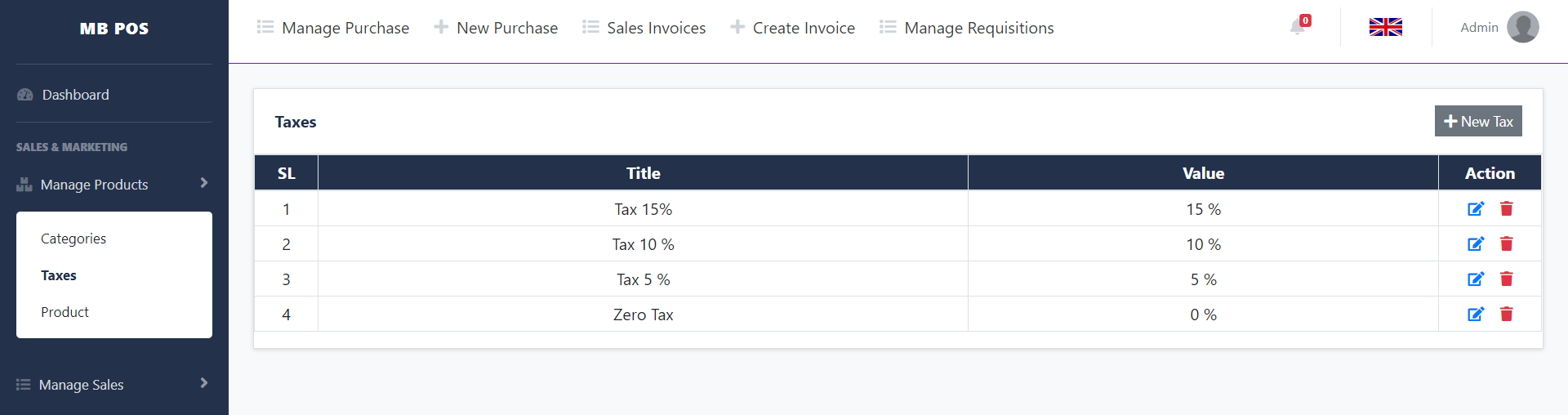Screen dimensions: 1568x415
Task: Edit the Zero Tax row
Action: (1475, 315)
